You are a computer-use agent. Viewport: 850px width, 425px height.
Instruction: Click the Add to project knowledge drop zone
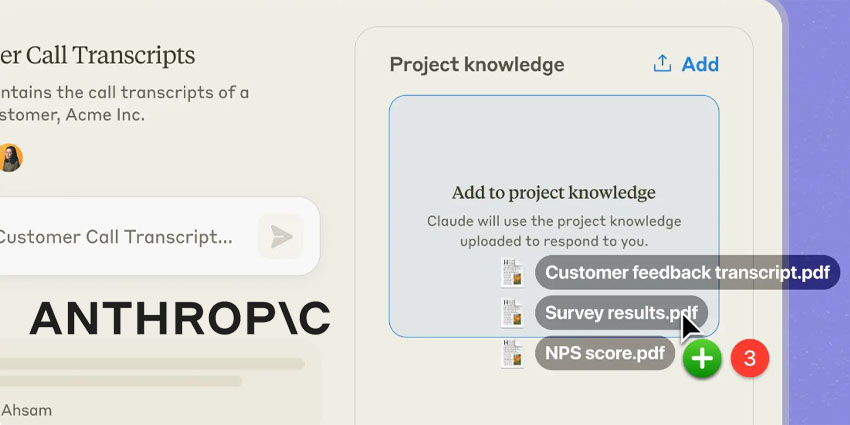554,216
